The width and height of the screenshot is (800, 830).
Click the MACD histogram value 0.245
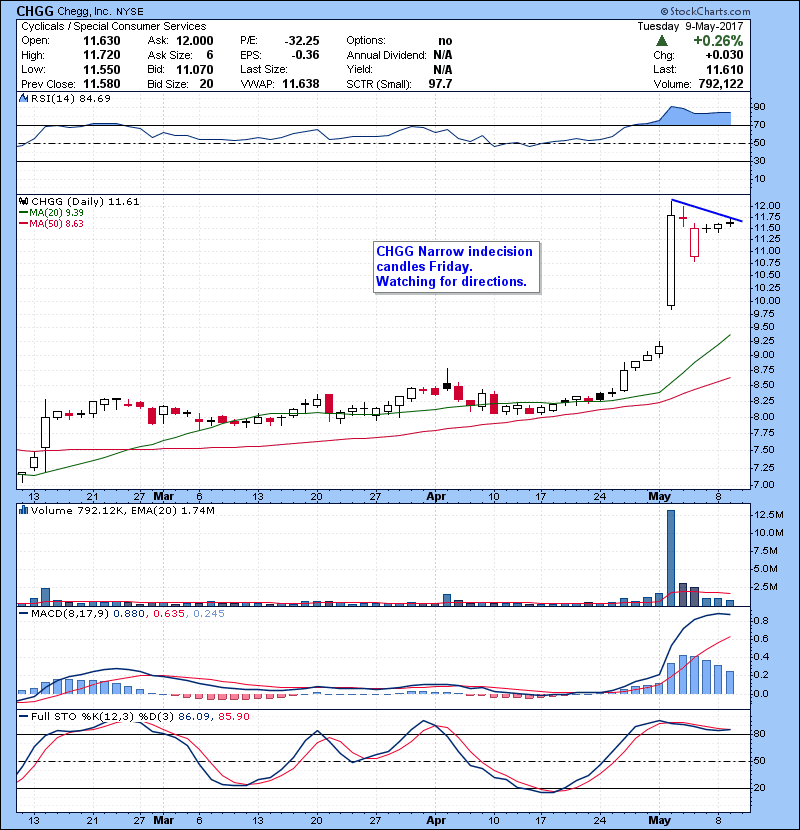[x=209, y=614]
